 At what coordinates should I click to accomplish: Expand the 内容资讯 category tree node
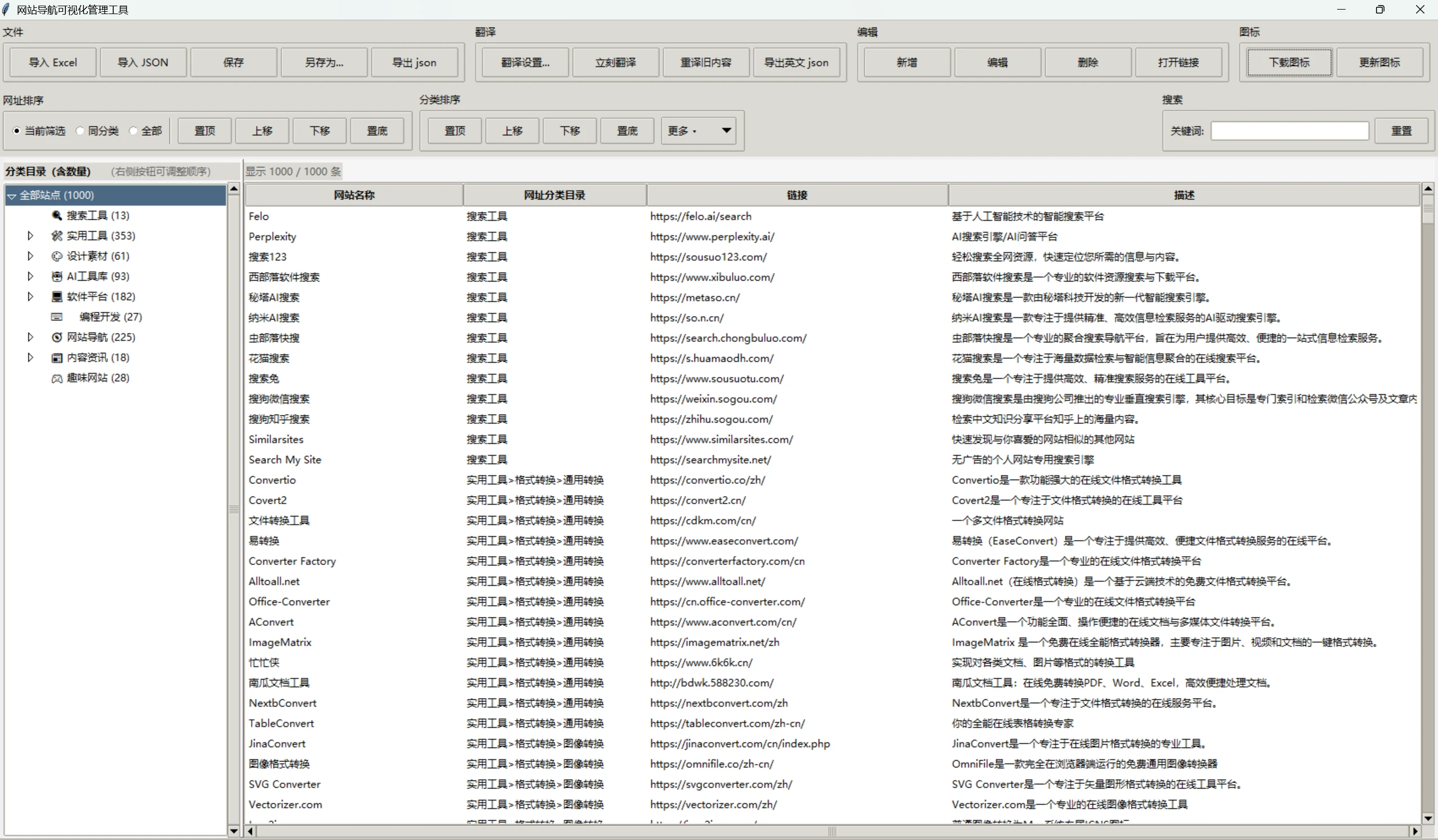(30, 358)
